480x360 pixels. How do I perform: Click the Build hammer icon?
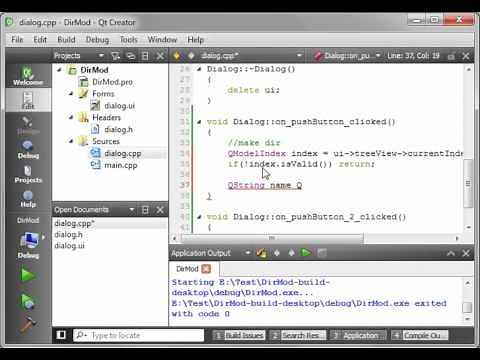pos(27,324)
